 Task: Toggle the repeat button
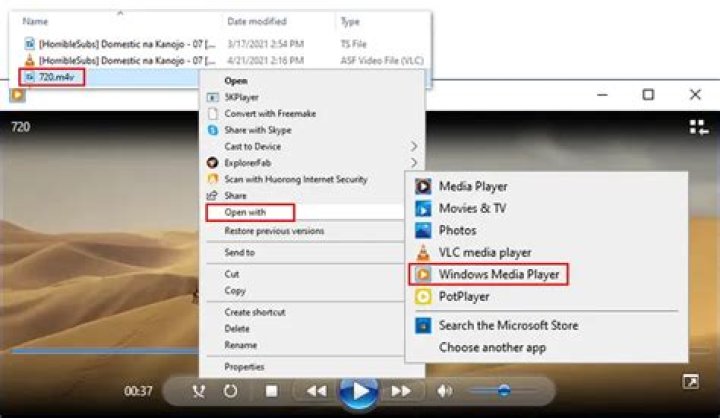pos(230,390)
